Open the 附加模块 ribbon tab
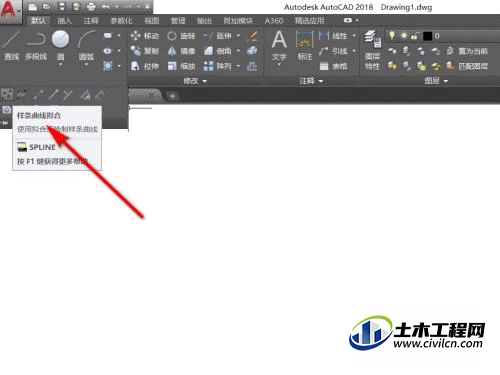Image resolution: width=500 pixels, height=375 pixels. pyautogui.click(x=238, y=21)
